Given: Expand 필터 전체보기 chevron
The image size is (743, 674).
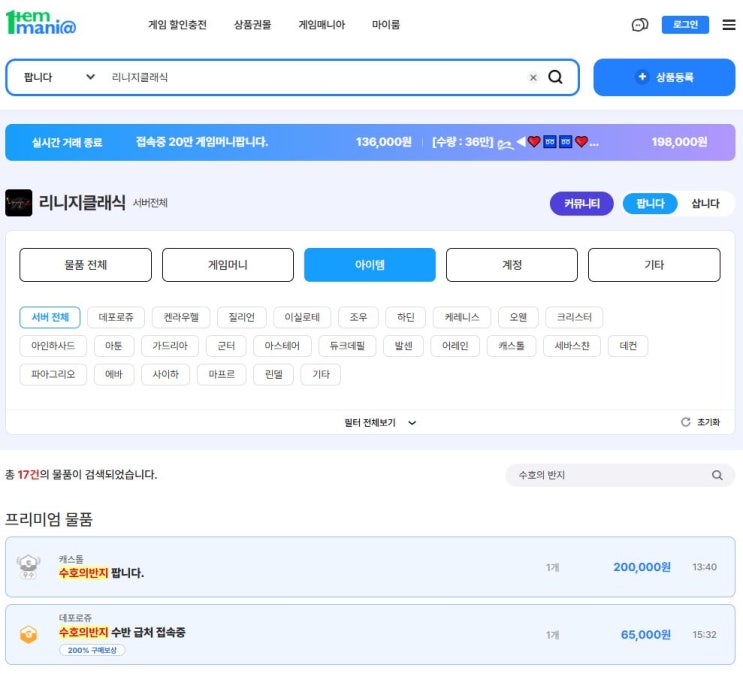Looking at the screenshot, I should pos(412,423).
